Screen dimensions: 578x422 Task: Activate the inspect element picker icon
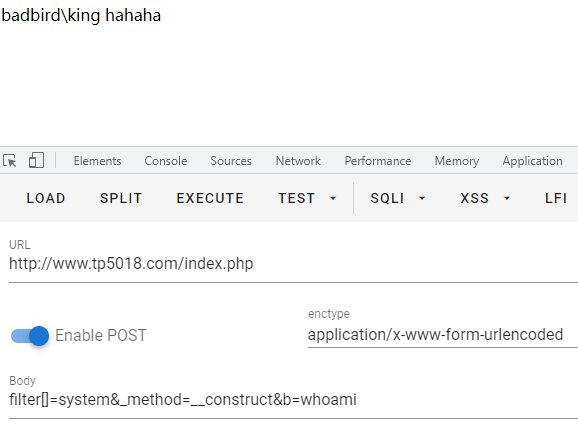[10, 161]
